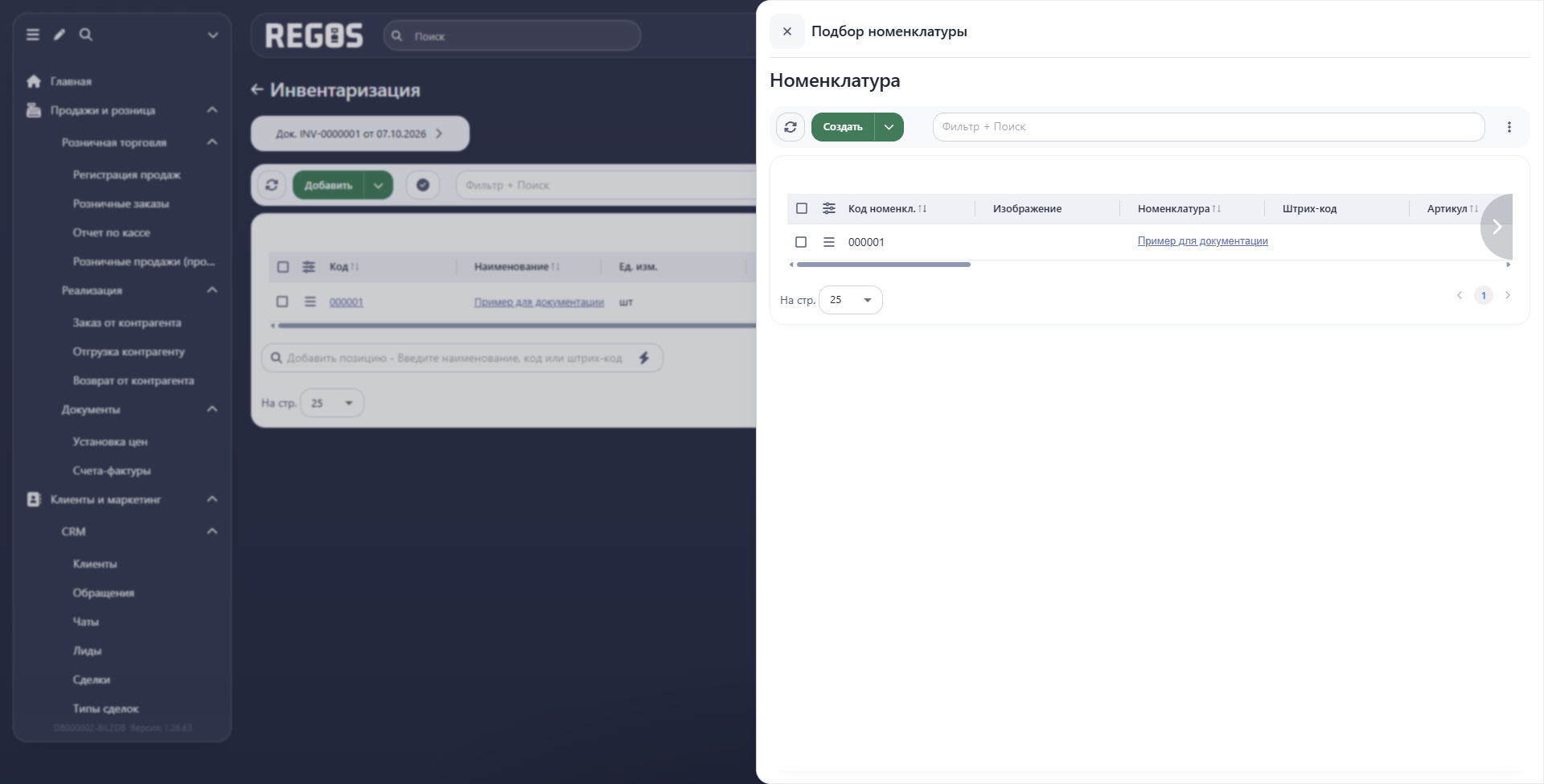Open document INV-0000001 breadcrumb

coord(359,133)
